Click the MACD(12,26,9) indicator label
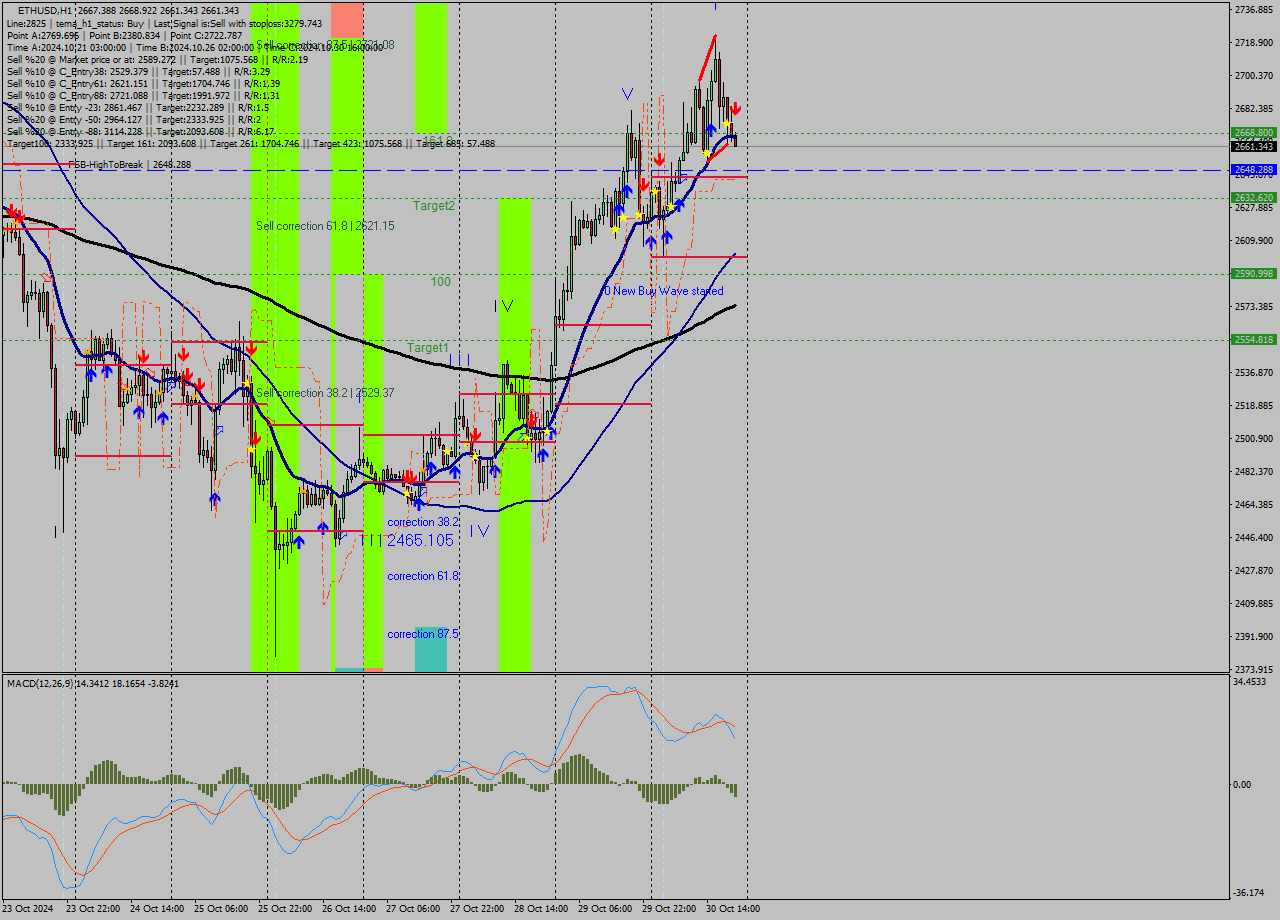This screenshot has width=1280, height=920. coord(93,683)
